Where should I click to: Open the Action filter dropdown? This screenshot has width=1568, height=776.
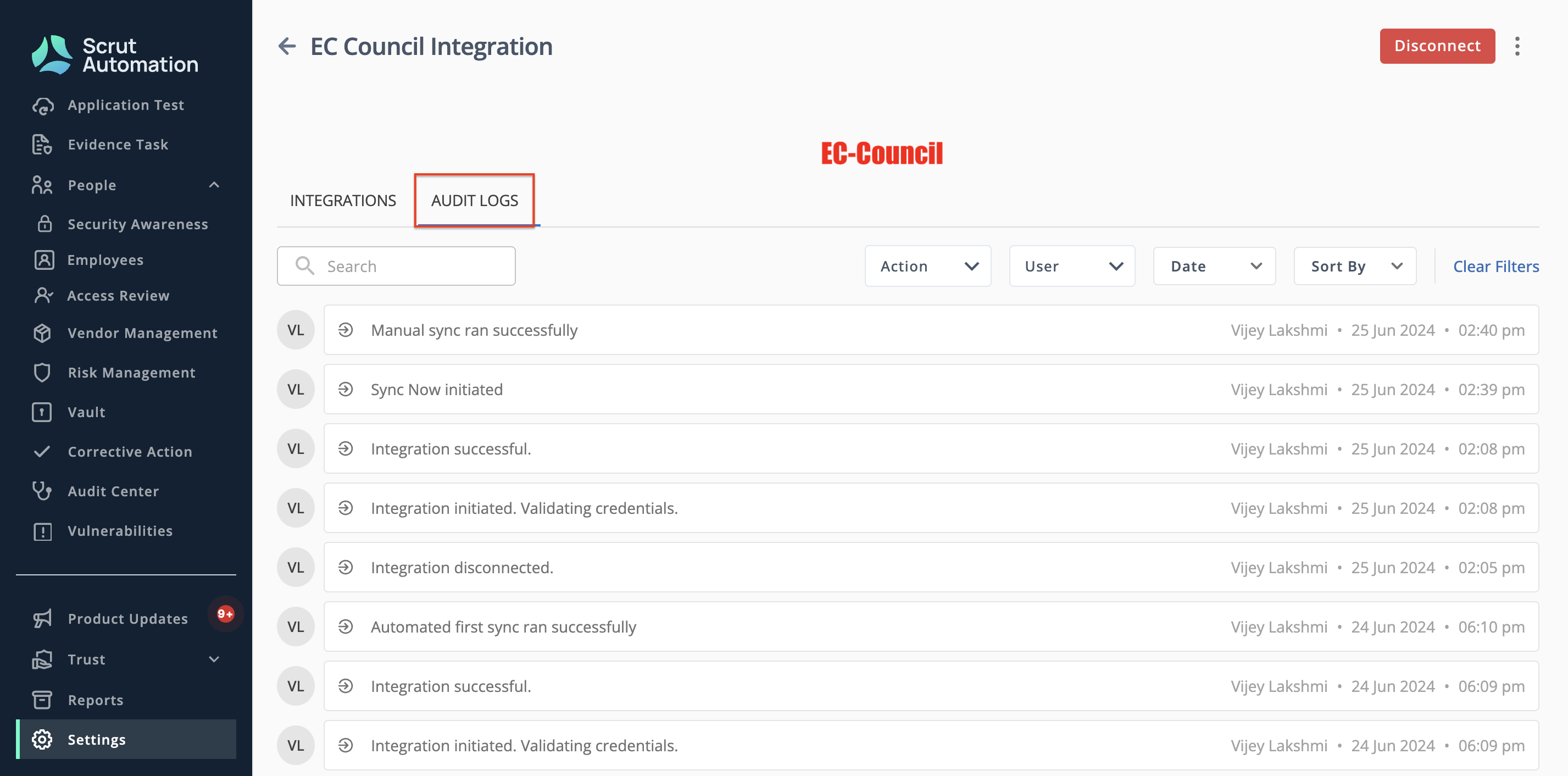click(x=927, y=265)
